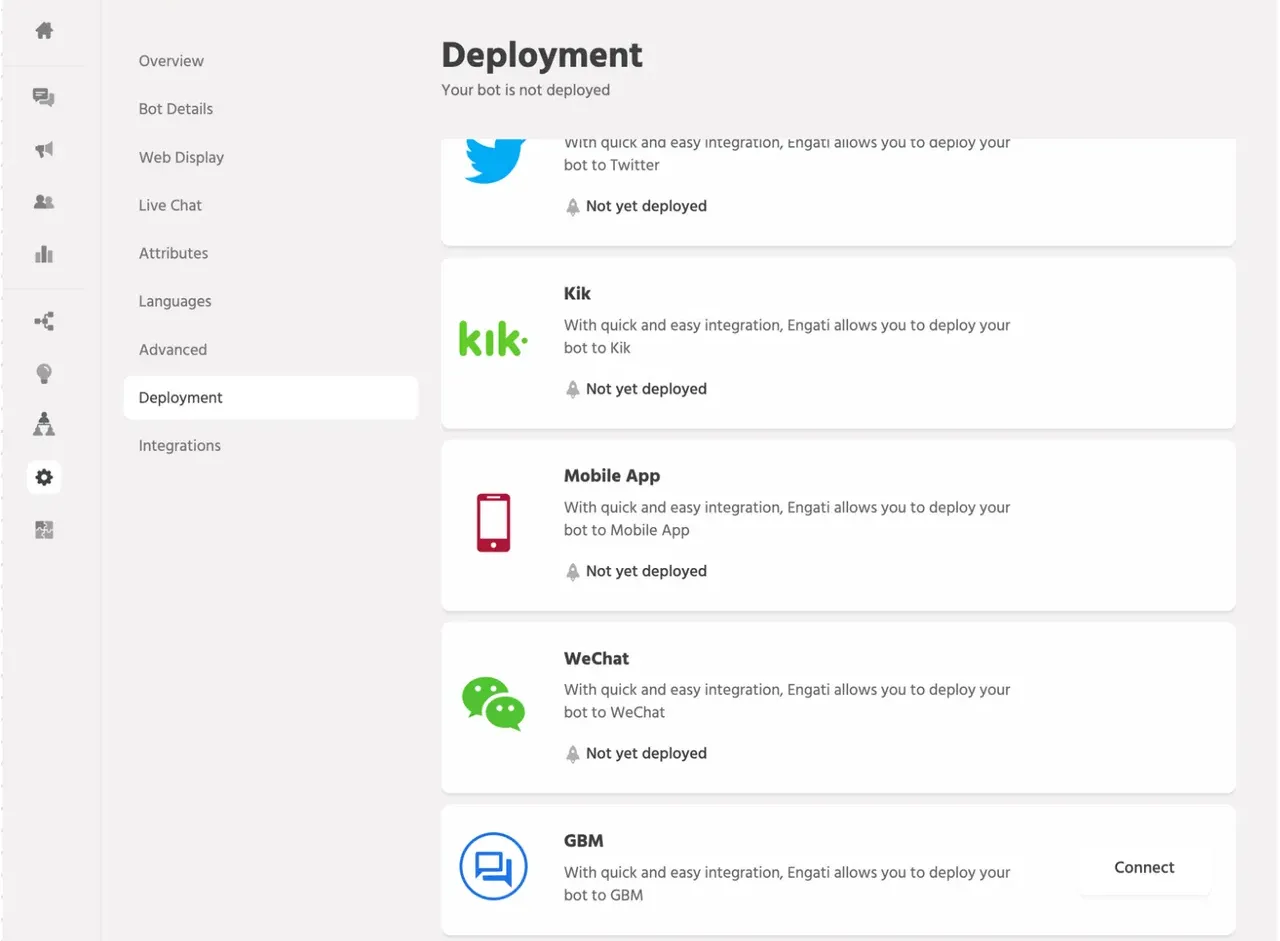Screen dimensions: 1280x941
Task: Click the GBM card title
Action: (x=583, y=841)
